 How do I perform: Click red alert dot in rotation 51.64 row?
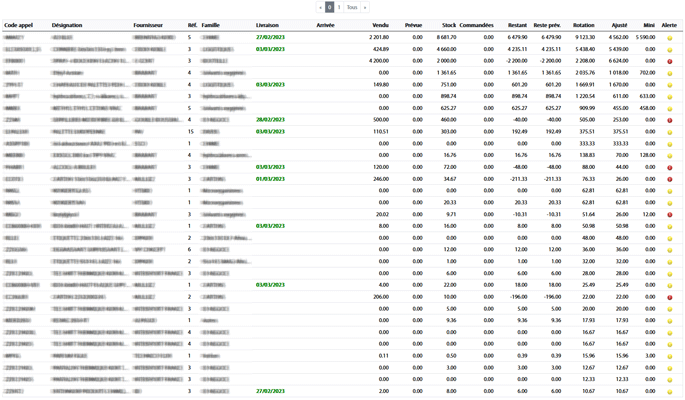pyautogui.click(x=669, y=215)
